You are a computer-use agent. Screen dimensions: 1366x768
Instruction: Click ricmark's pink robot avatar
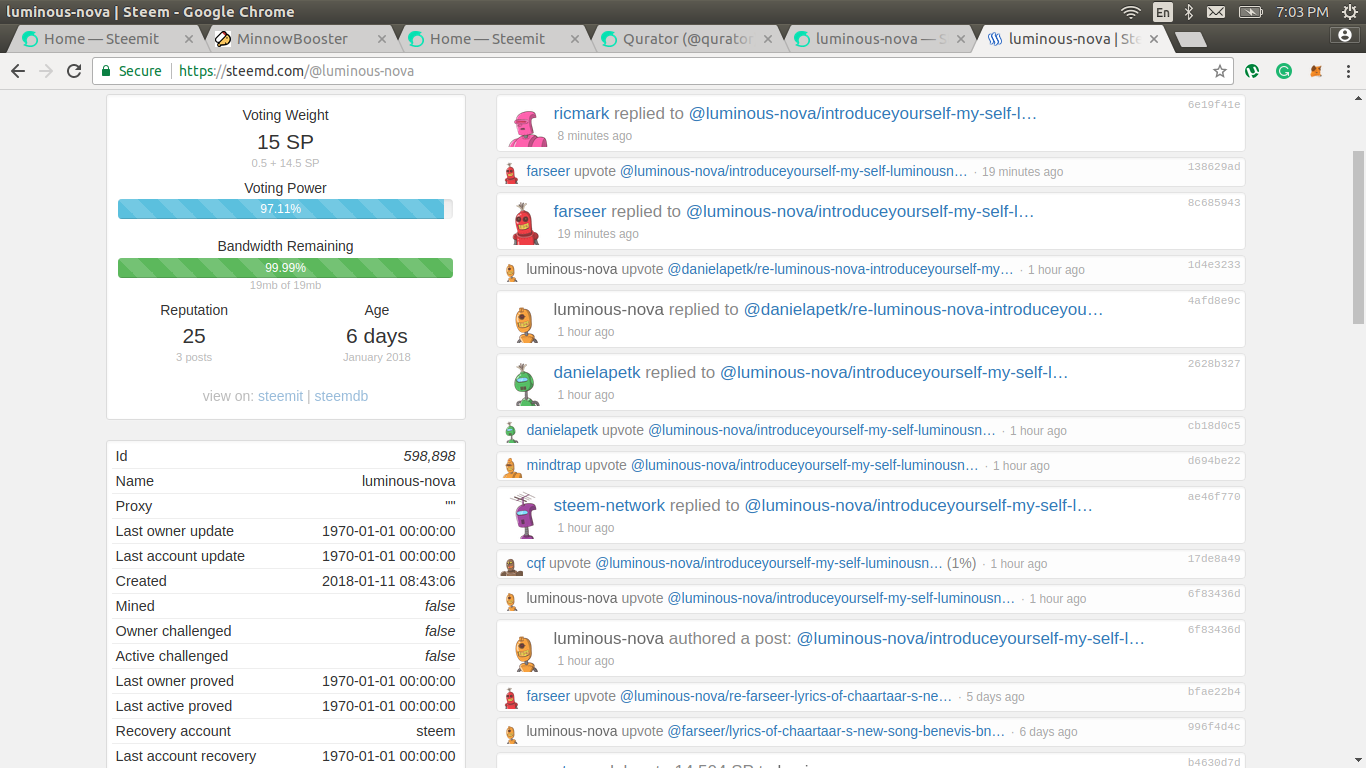coord(526,127)
